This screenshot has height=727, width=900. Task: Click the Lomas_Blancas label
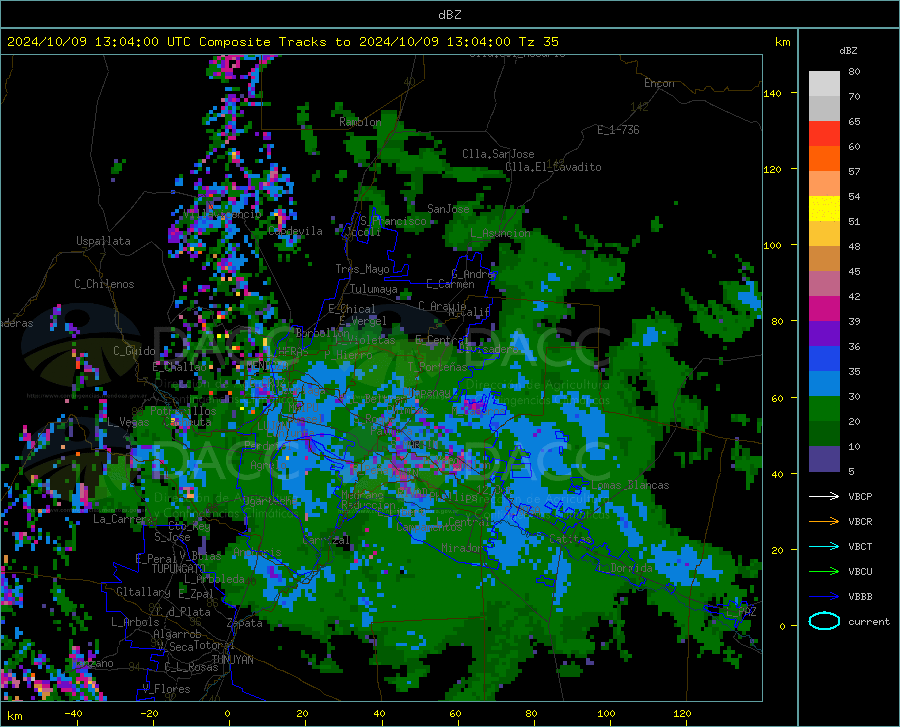(x=630, y=485)
